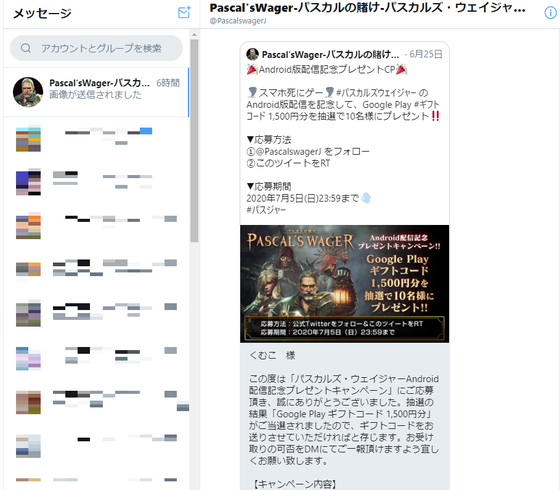Click the くむこ 様 greeting text
This screenshot has height=490, width=560.
272,355
